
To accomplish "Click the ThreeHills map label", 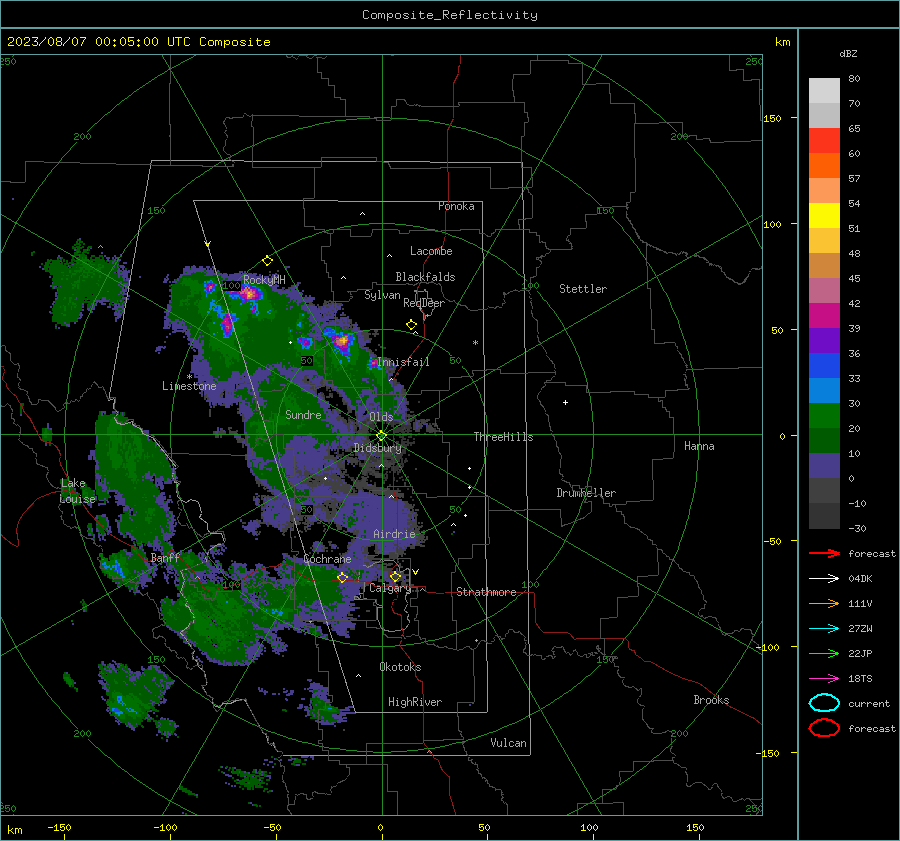I will (x=503, y=437).
